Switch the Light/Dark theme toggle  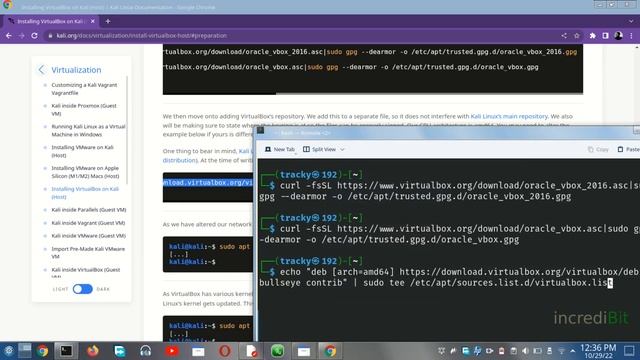tap(82, 289)
